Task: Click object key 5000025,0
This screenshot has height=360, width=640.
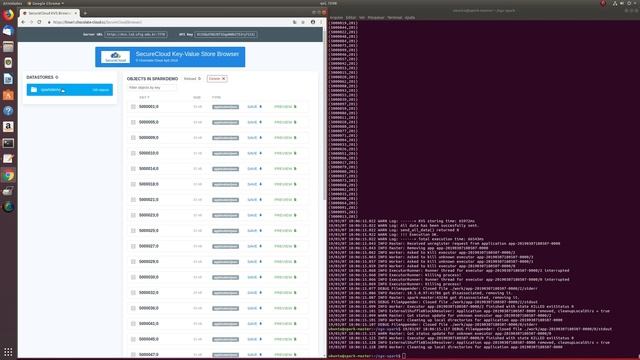Action: coord(149,231)
